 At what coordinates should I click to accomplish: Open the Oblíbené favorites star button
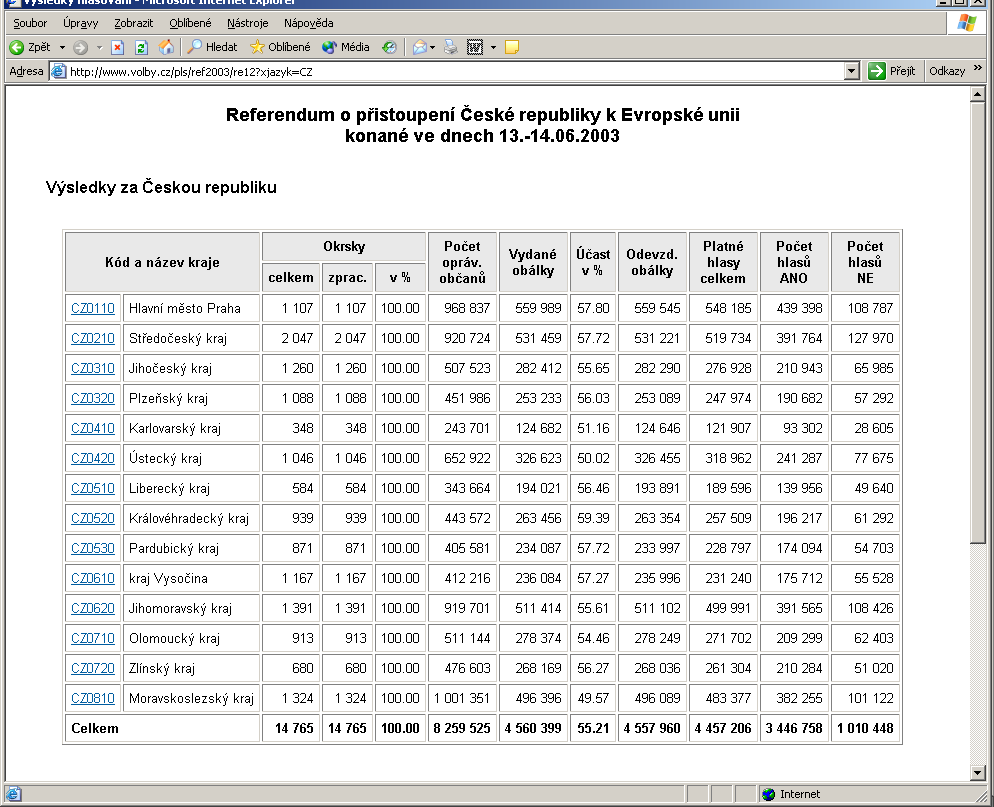coord(280,47)
